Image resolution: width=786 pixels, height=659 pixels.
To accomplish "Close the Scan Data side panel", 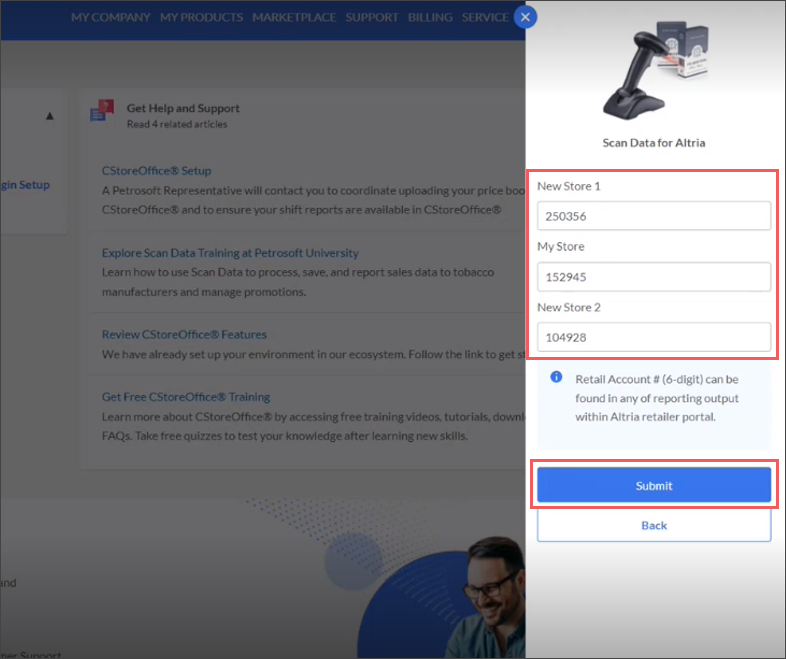I will click(526, 17).
